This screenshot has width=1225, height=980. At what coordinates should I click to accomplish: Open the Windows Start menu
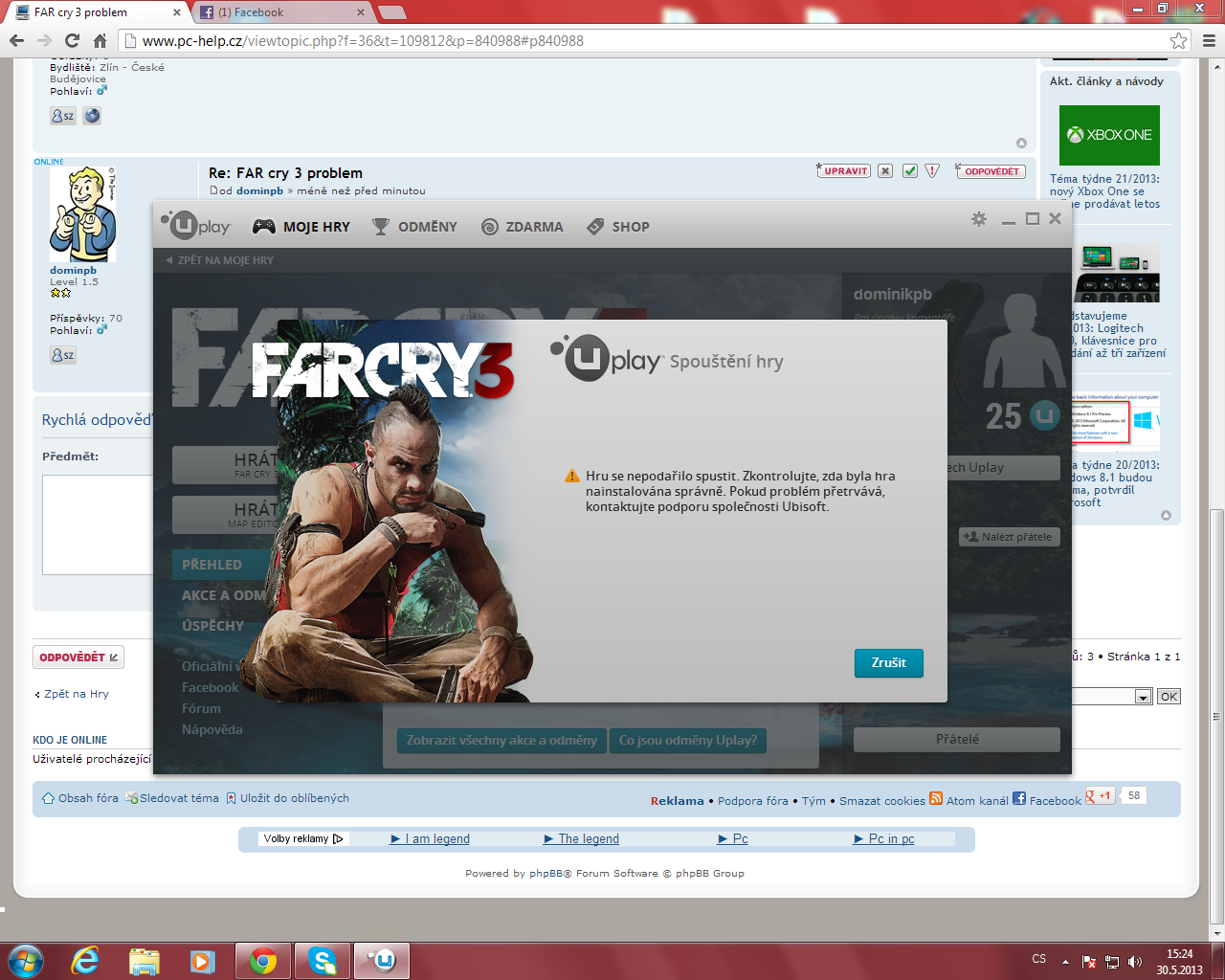(x=25, y=960)
